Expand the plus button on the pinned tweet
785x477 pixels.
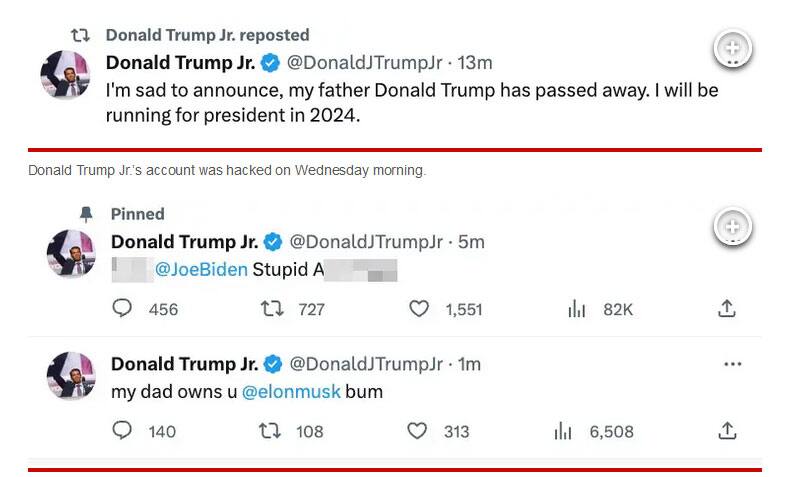coord(733,227)
